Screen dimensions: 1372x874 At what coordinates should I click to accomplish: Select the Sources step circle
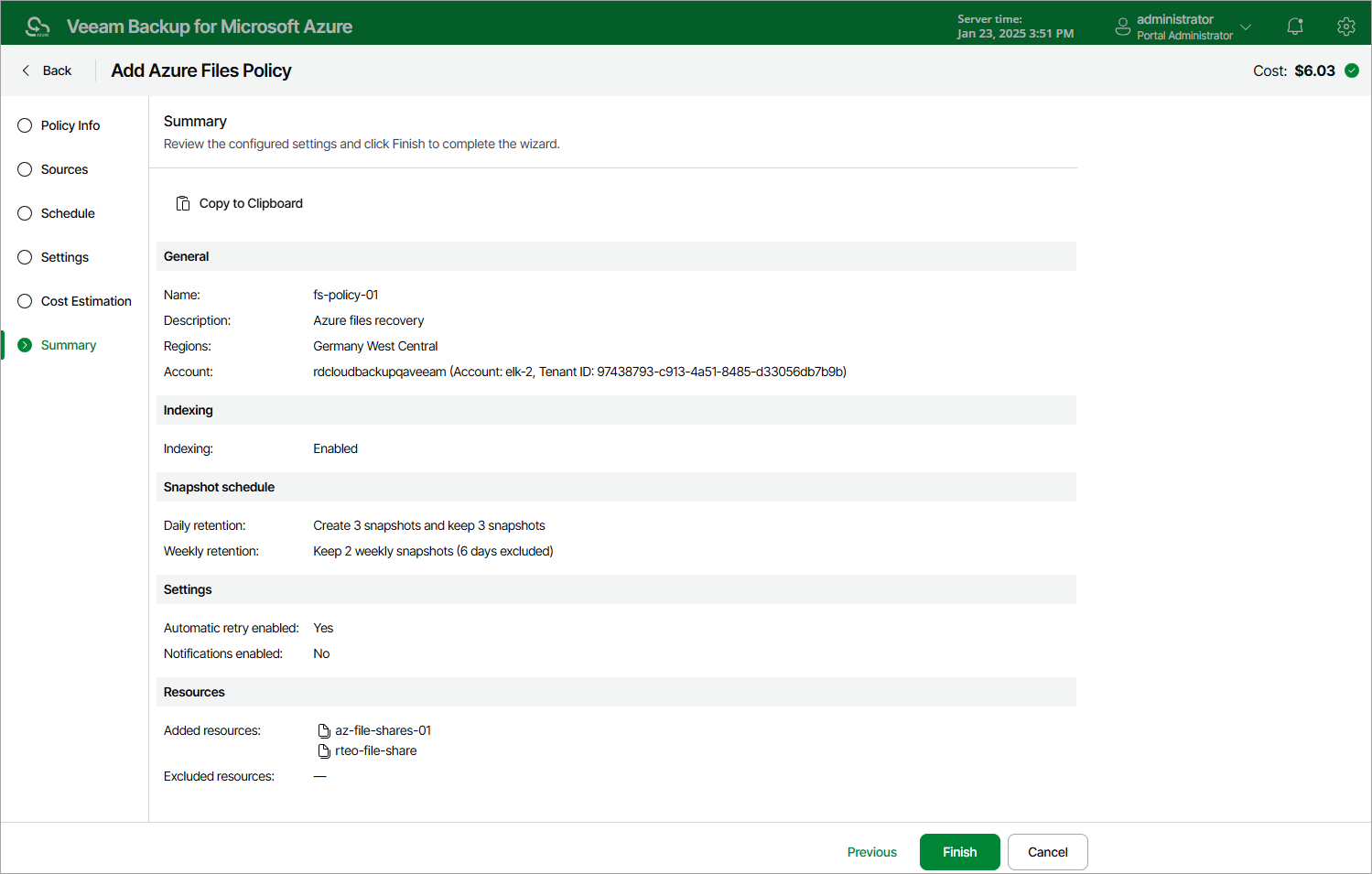[25, 169]
